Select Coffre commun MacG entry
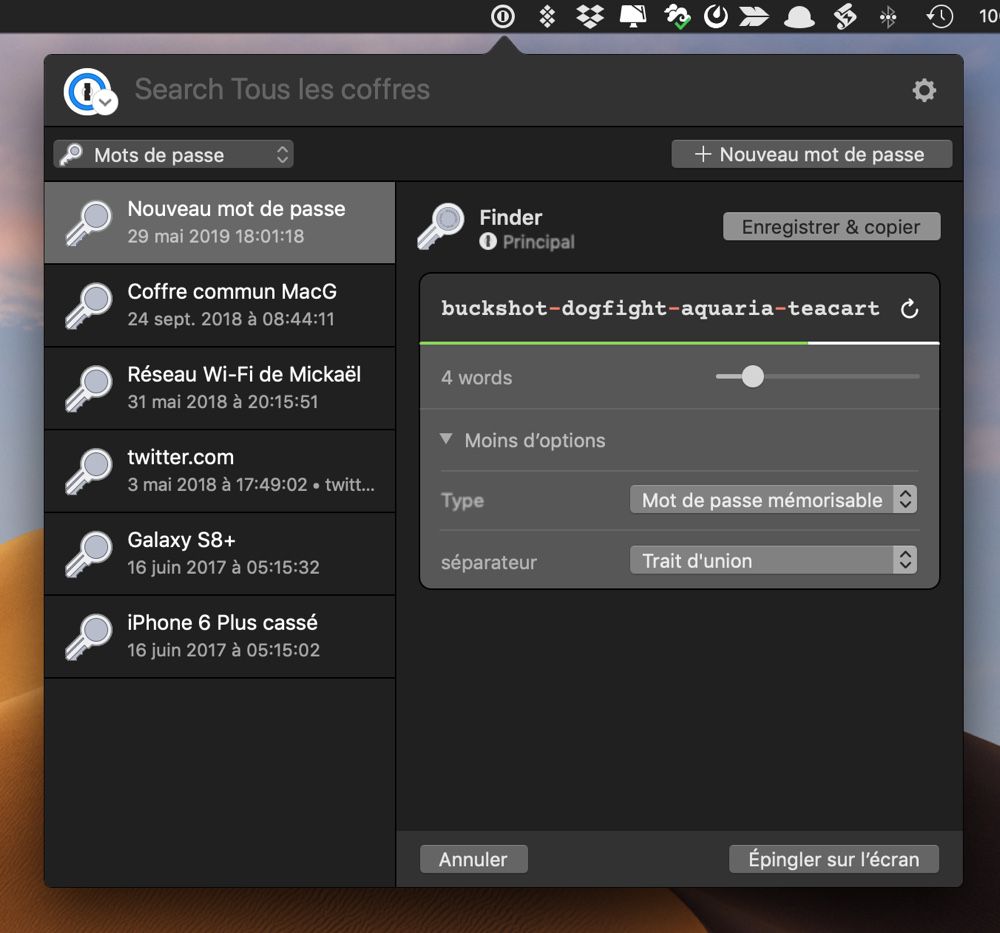 click(x=220, y=305)
